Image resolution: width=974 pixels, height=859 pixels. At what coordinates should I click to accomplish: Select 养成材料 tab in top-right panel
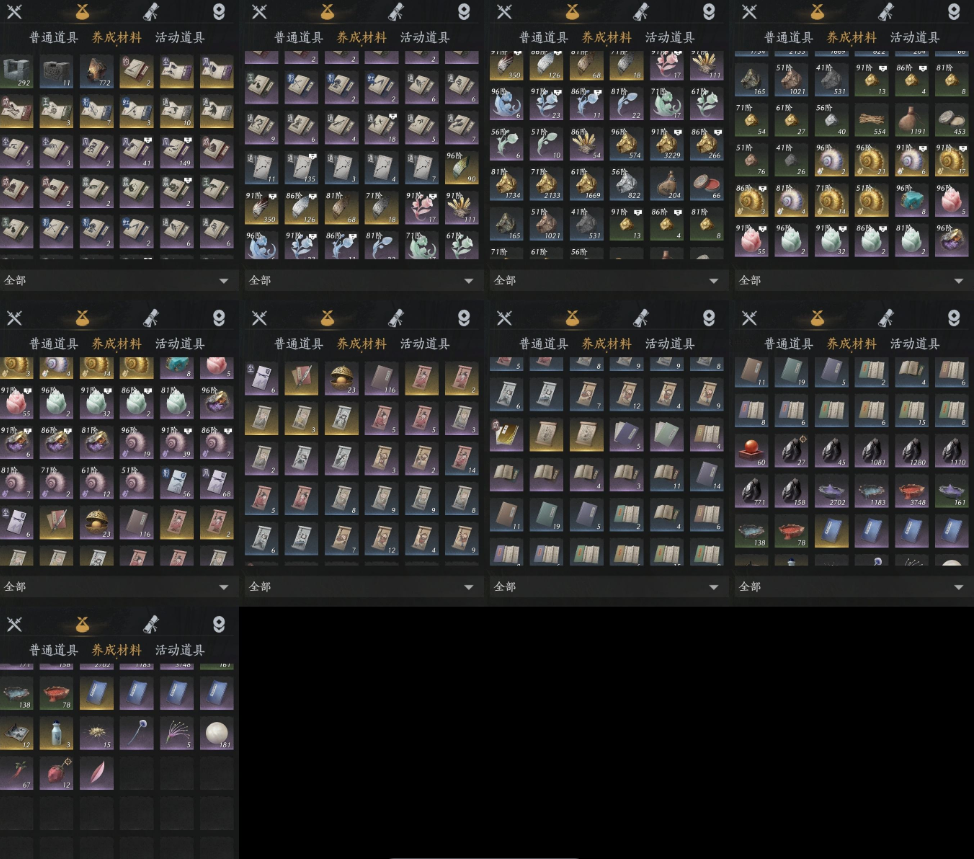tap(852, 37)
